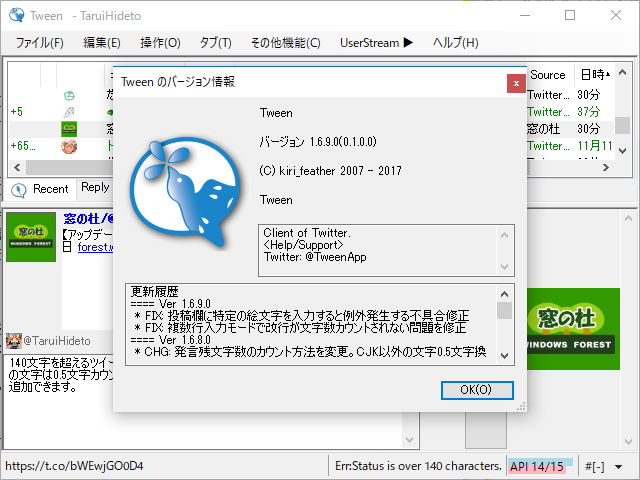This screenshot has height=480, width=640.
Task: Open the 窓の杜 Windows Forest preview image
Action: click(573, 329)
